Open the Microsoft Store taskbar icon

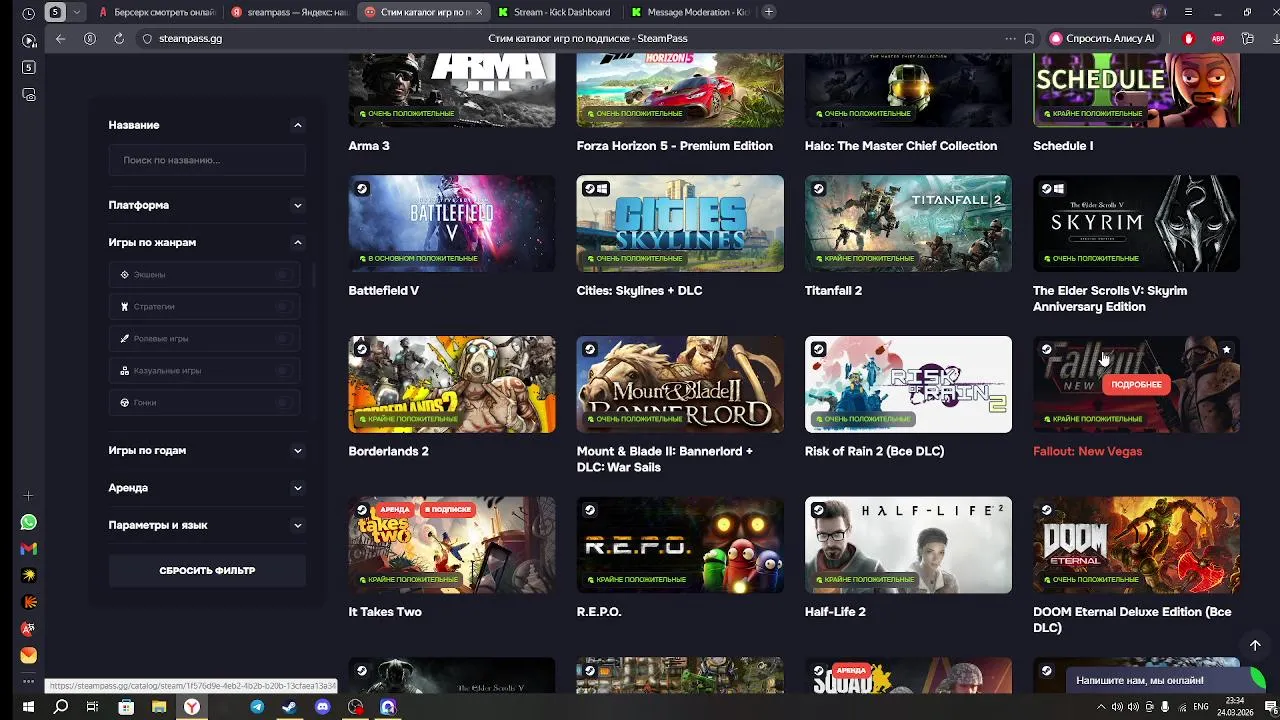pyautogui.click(x=126, y=707)
